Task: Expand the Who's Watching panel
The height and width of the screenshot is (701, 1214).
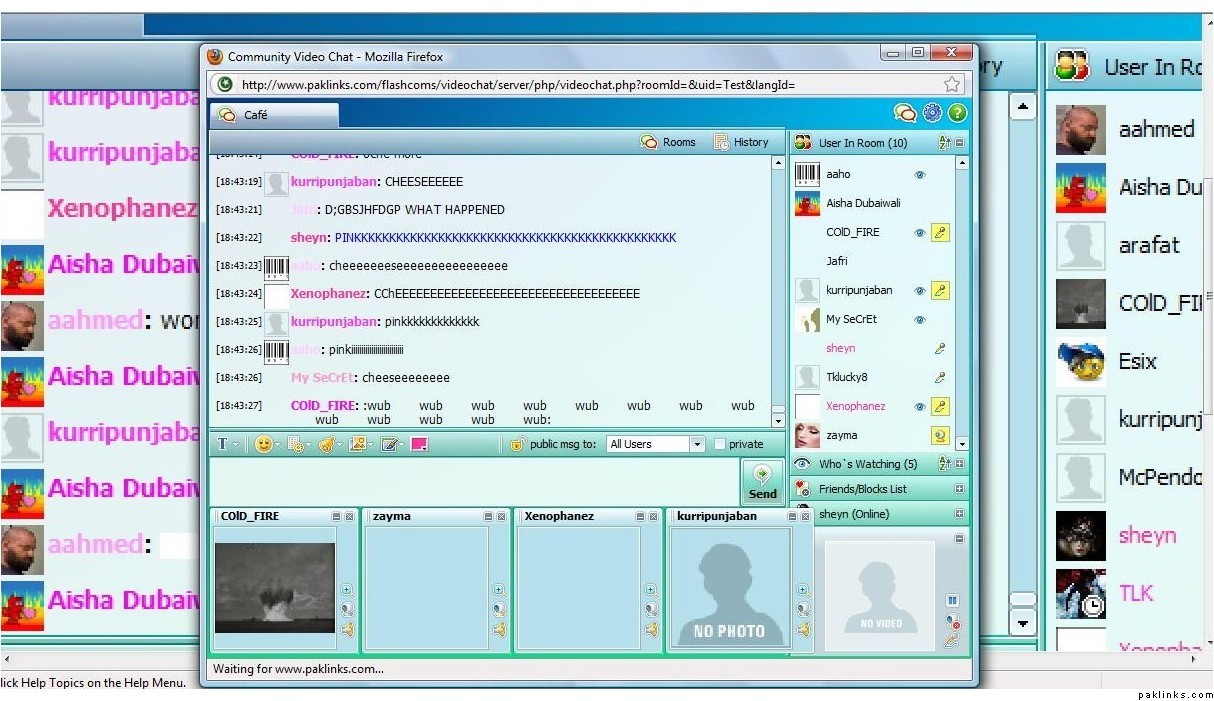Action: tap(959, 464)
